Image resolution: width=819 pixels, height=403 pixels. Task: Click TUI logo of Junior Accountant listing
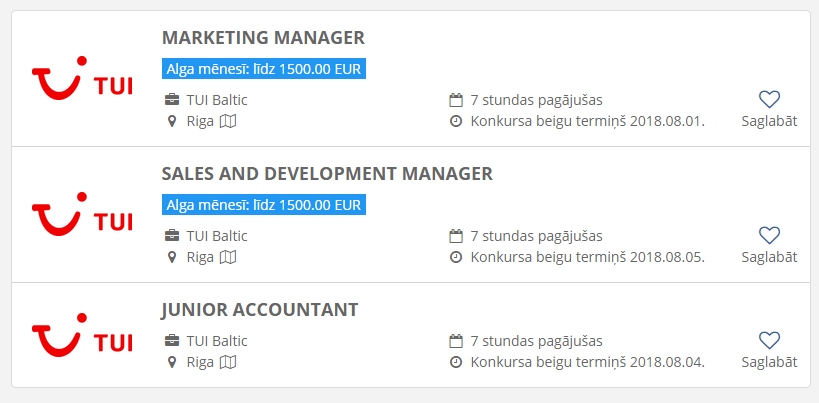(x=82, y=339)
